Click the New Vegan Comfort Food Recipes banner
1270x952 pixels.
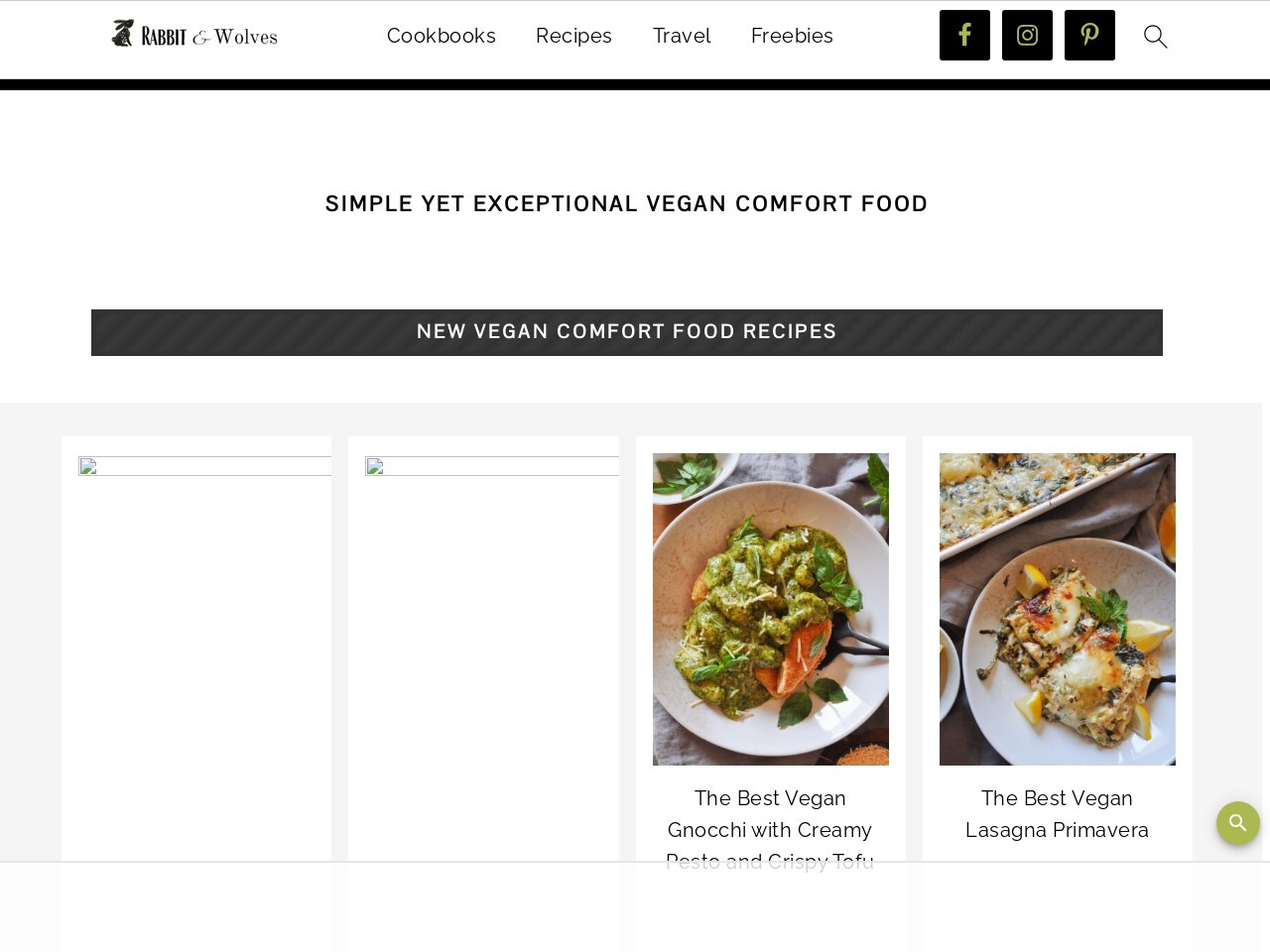point(626,332)
